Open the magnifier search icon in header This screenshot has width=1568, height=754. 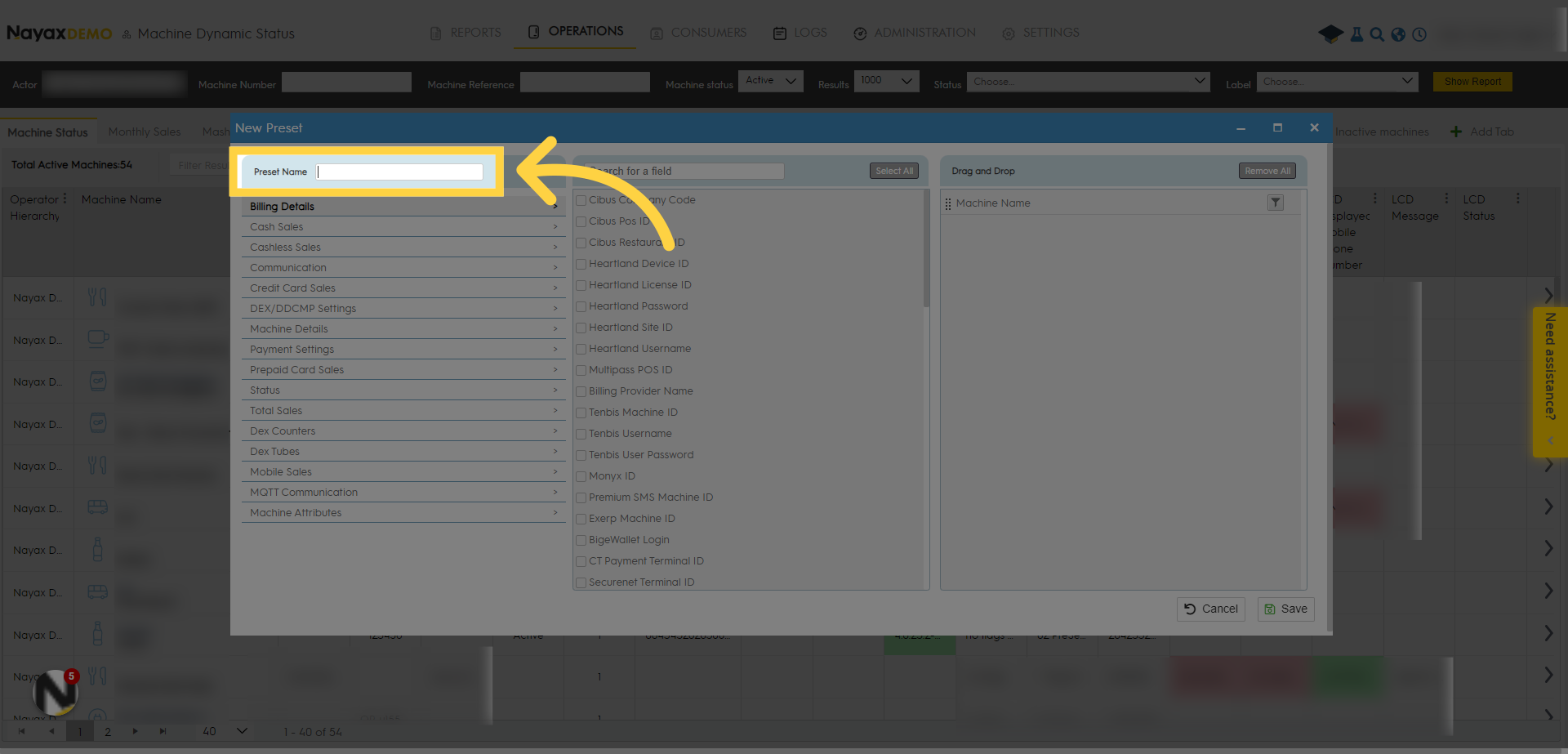pyautogui.click(x=1377, y=34)
